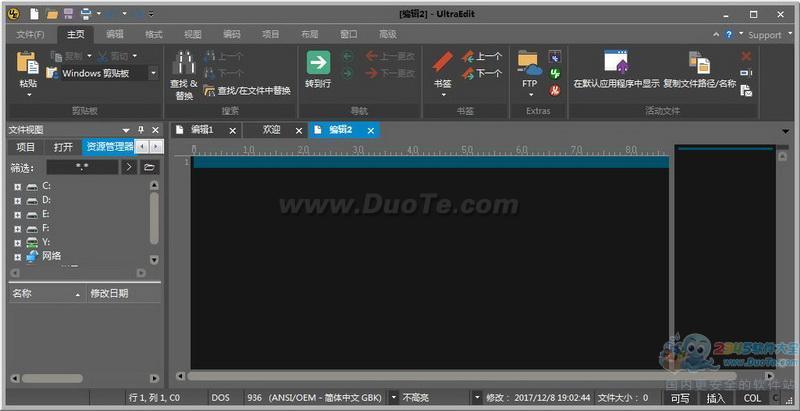Open the FTP cloud folder icon
The width and height of the screenshot is (800, 411).
coord(530,63)
